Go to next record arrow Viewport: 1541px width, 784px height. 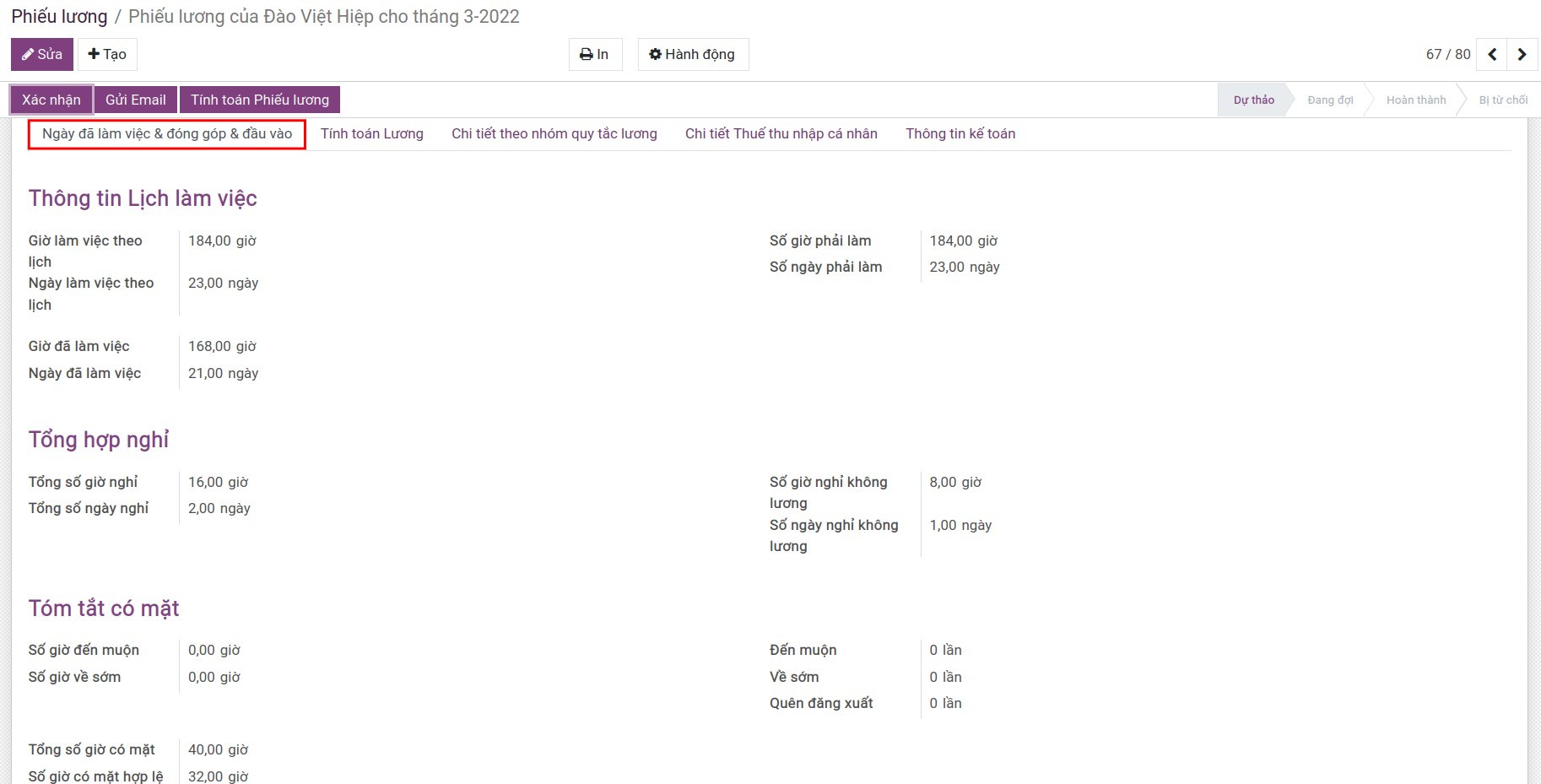tap(1522, 54)
